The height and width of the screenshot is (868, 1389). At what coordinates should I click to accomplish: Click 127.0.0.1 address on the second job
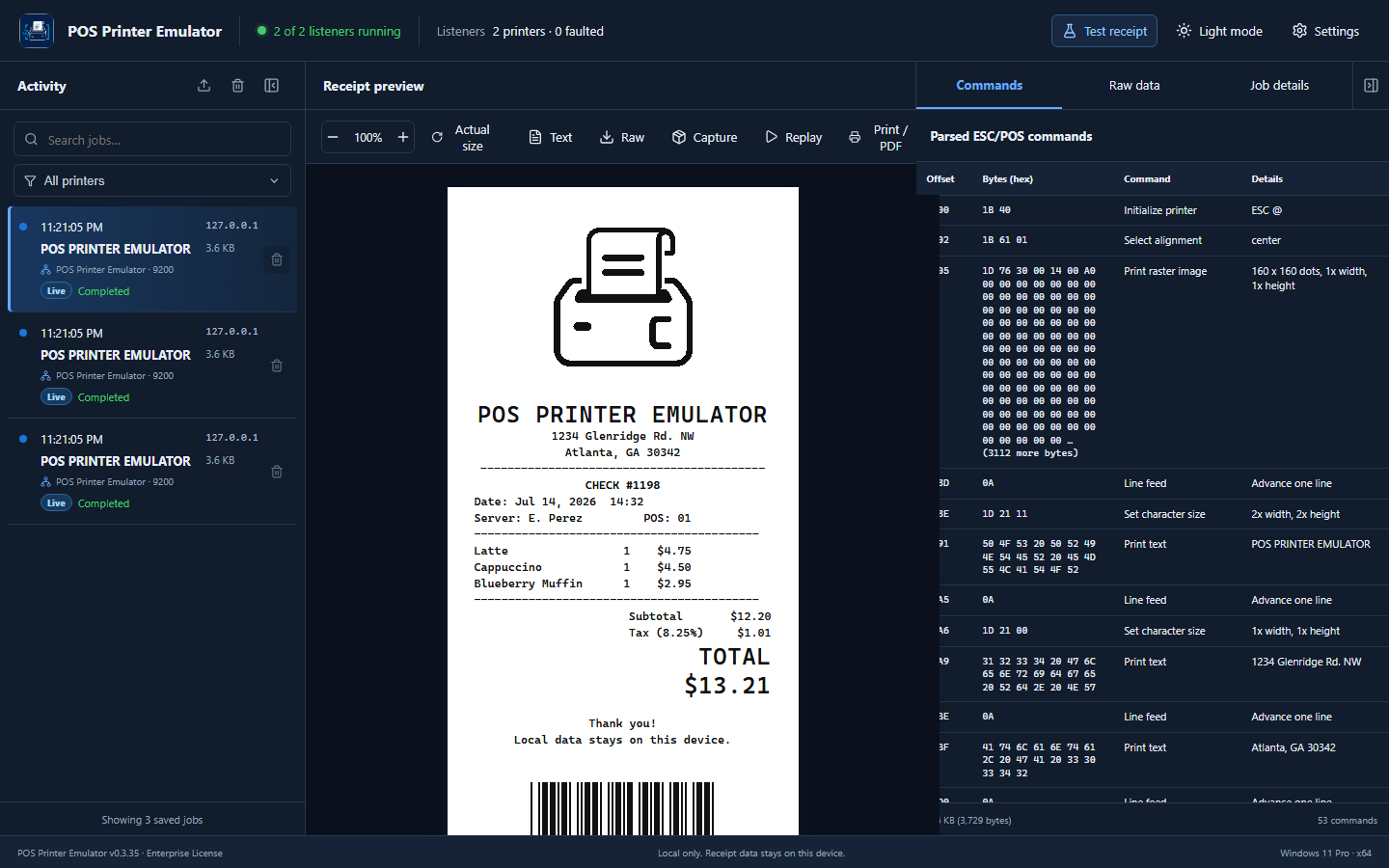tap(231, 332)
